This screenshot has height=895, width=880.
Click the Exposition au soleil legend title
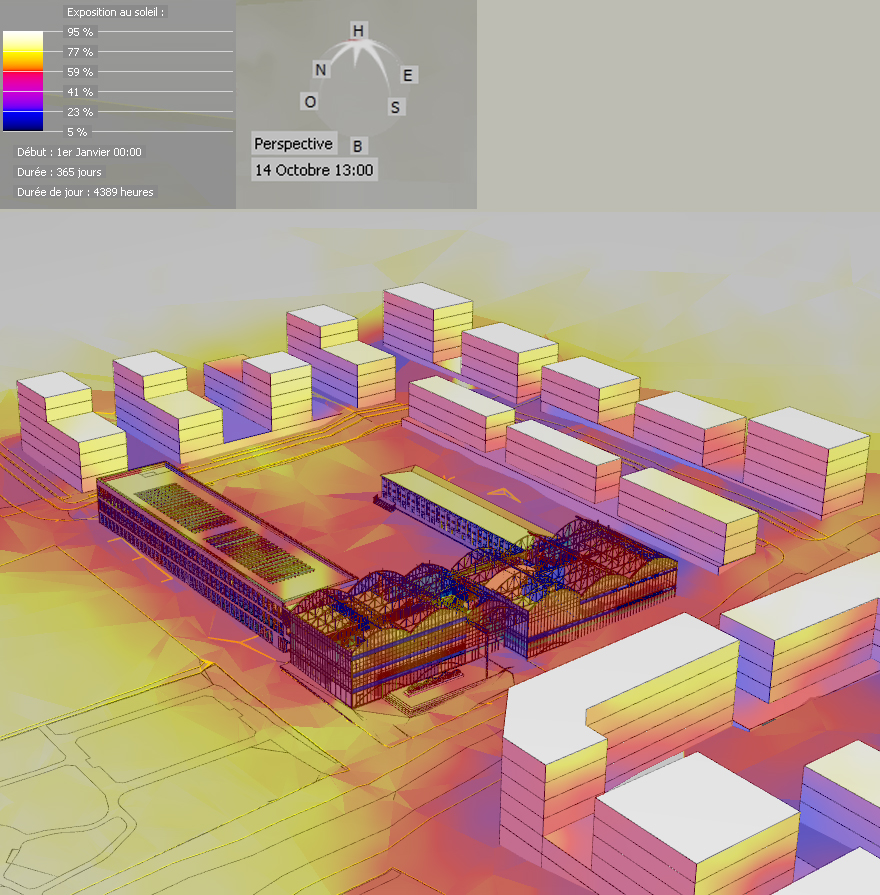[x=116, y=13]
